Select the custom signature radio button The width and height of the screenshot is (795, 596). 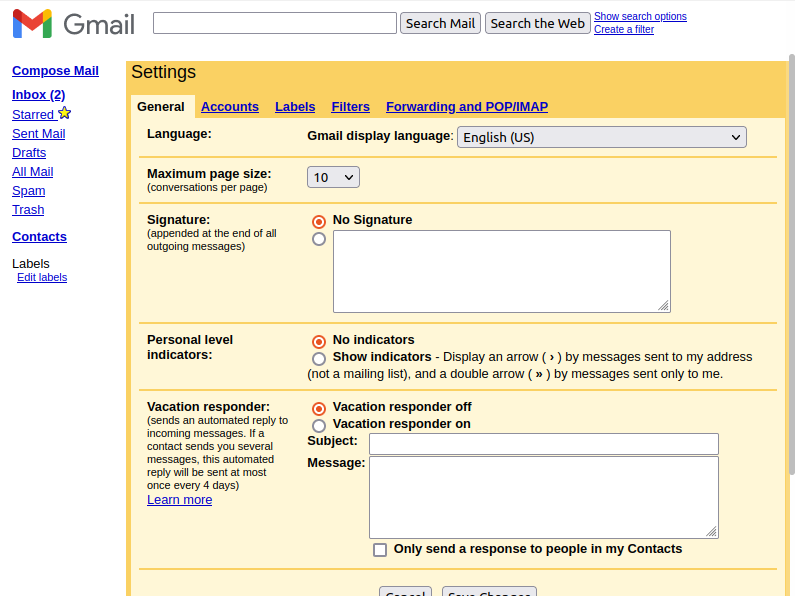click(x=319, y=239)
